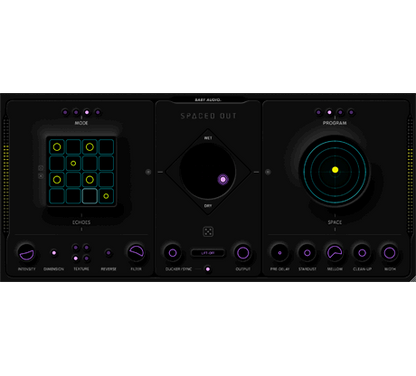The image size is (416, 376).
Task: Toggle Space section power button
Action: pos(268,172)
